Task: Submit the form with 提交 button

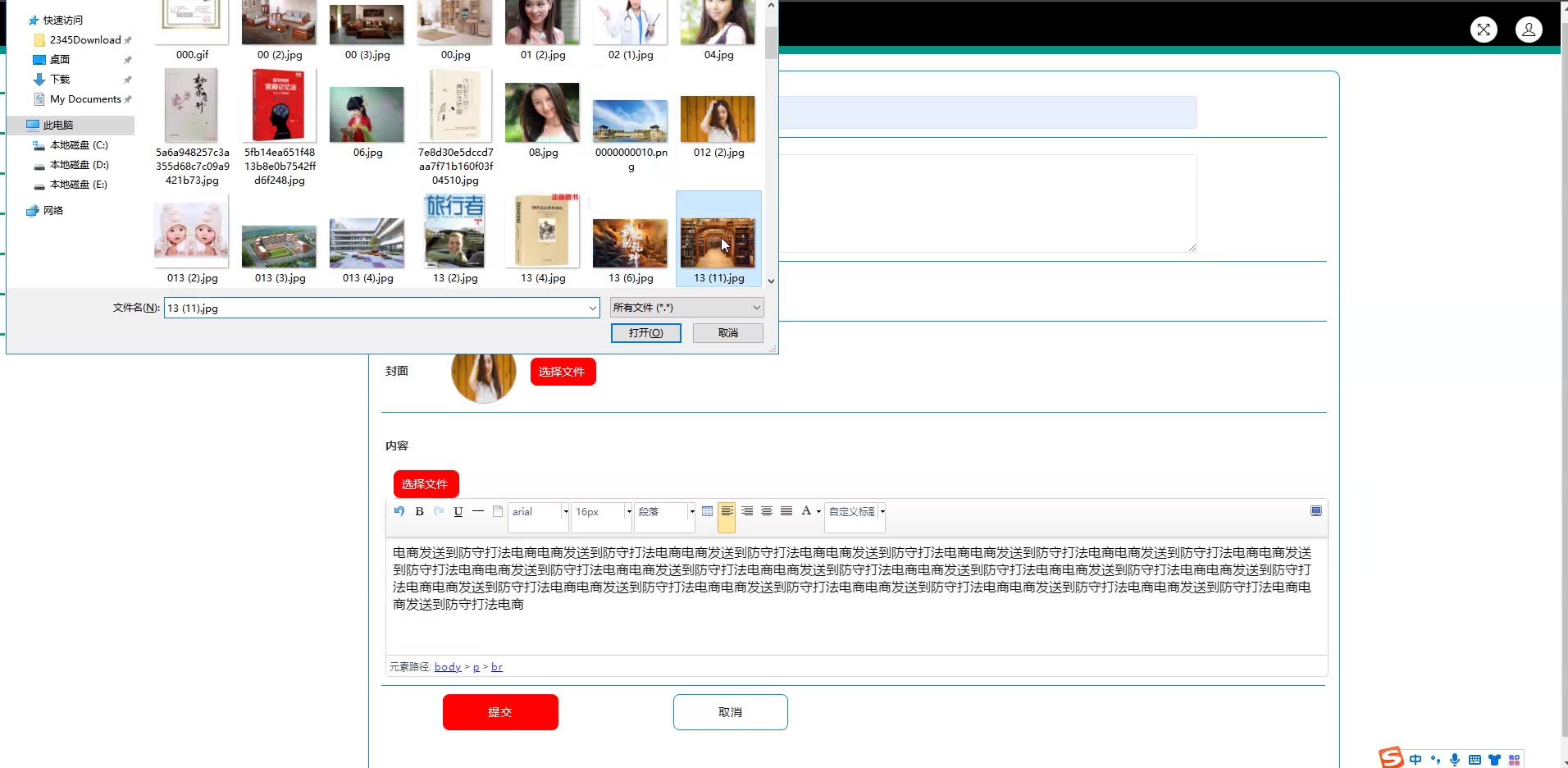Action: (x=500, y=712)
